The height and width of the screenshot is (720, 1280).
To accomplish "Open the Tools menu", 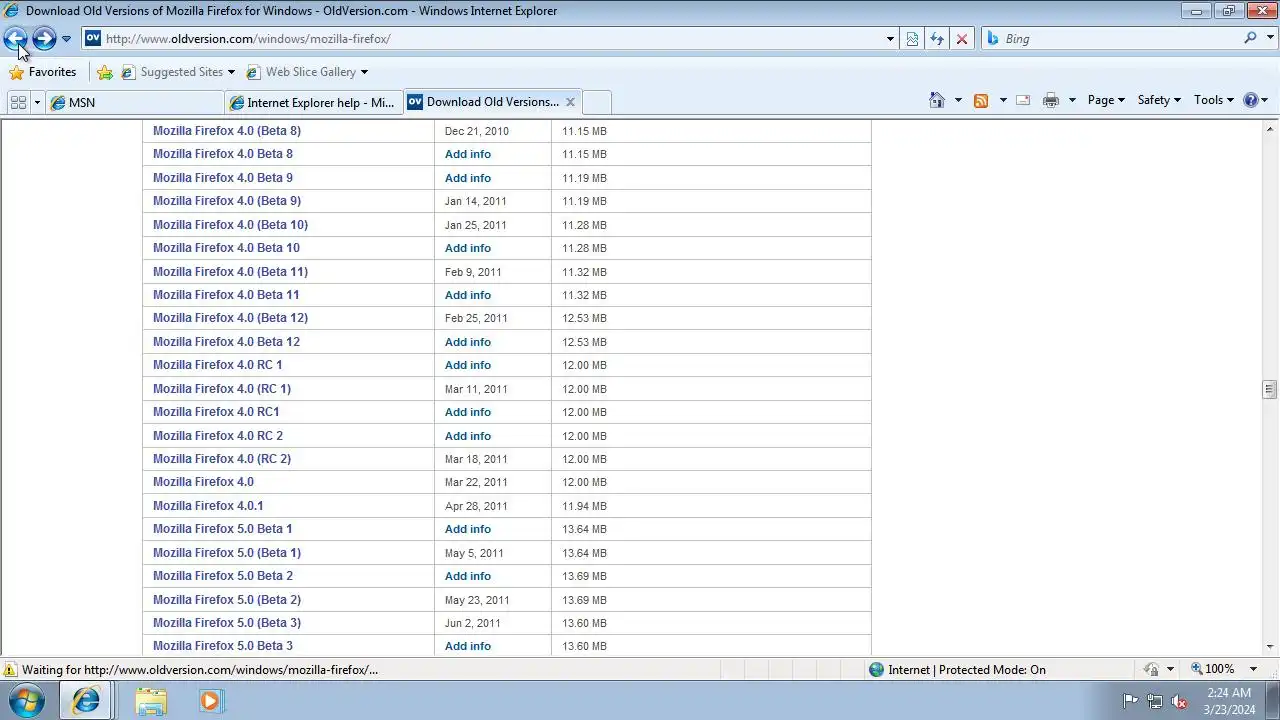I will [x=1214, y=100].
